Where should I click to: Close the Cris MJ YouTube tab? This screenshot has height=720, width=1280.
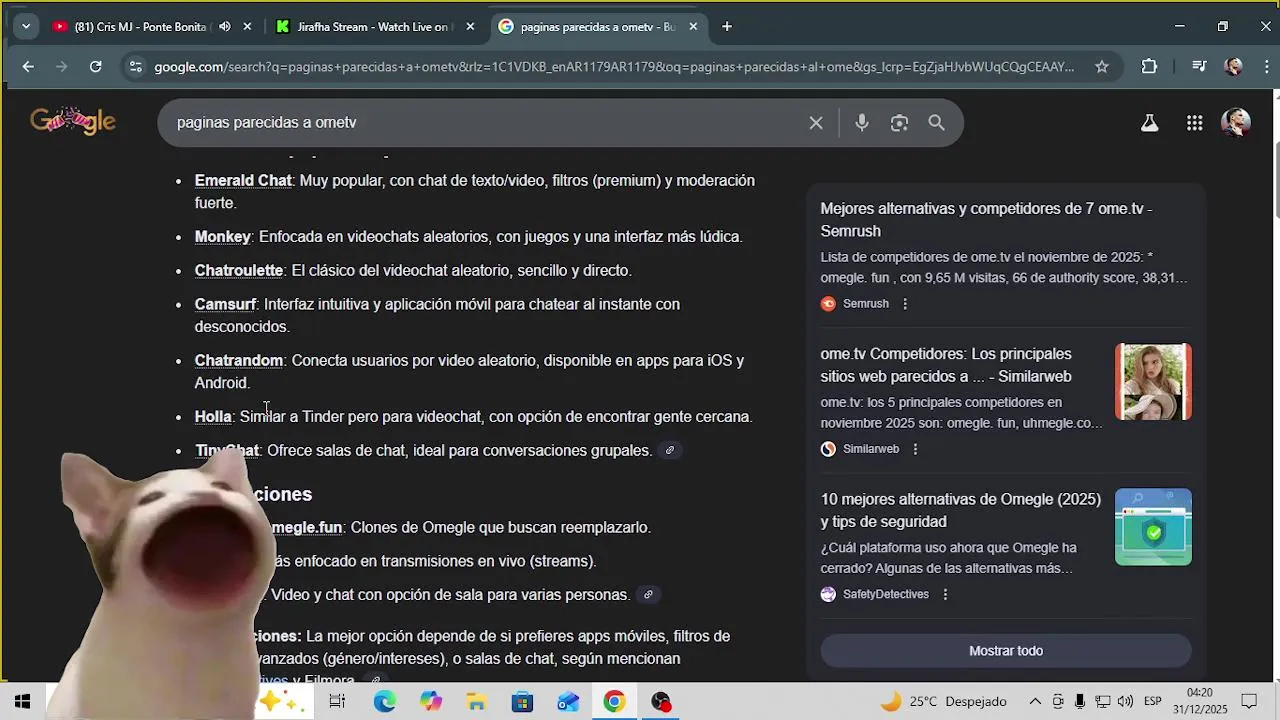pyautogui.click(x=248, y=27)
